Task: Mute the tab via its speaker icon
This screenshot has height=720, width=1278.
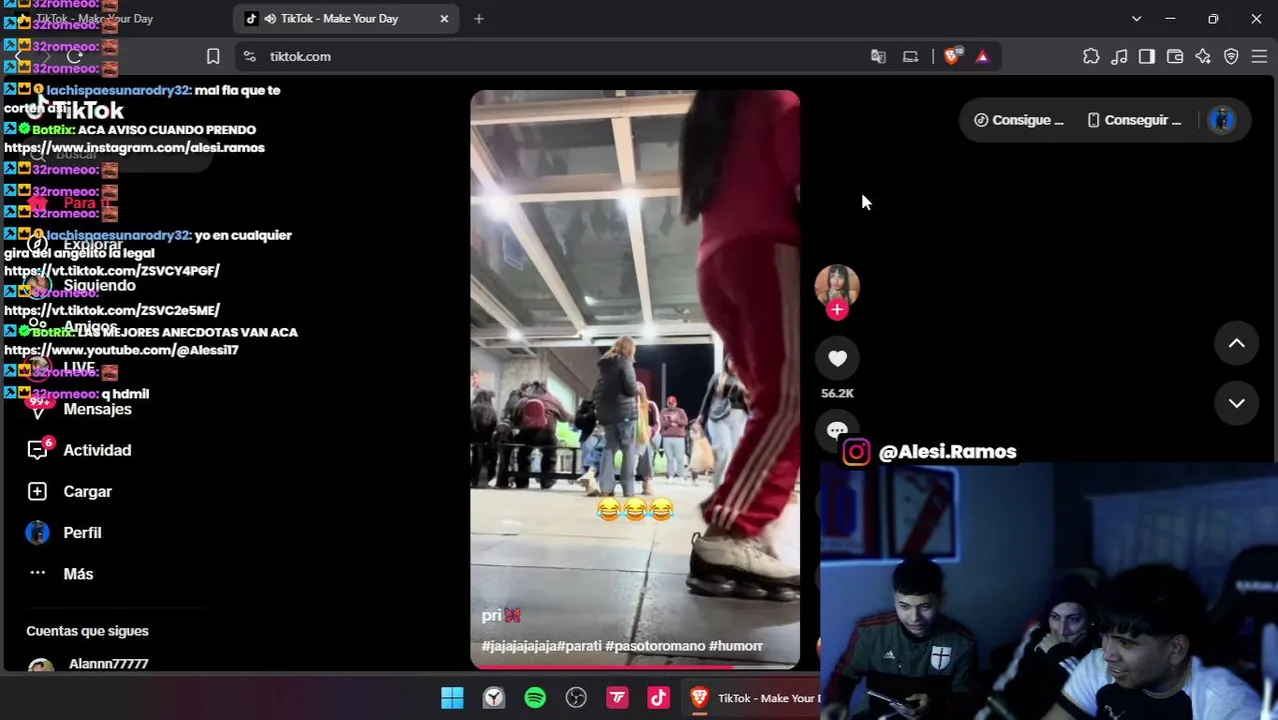Action: pos(270,19)
